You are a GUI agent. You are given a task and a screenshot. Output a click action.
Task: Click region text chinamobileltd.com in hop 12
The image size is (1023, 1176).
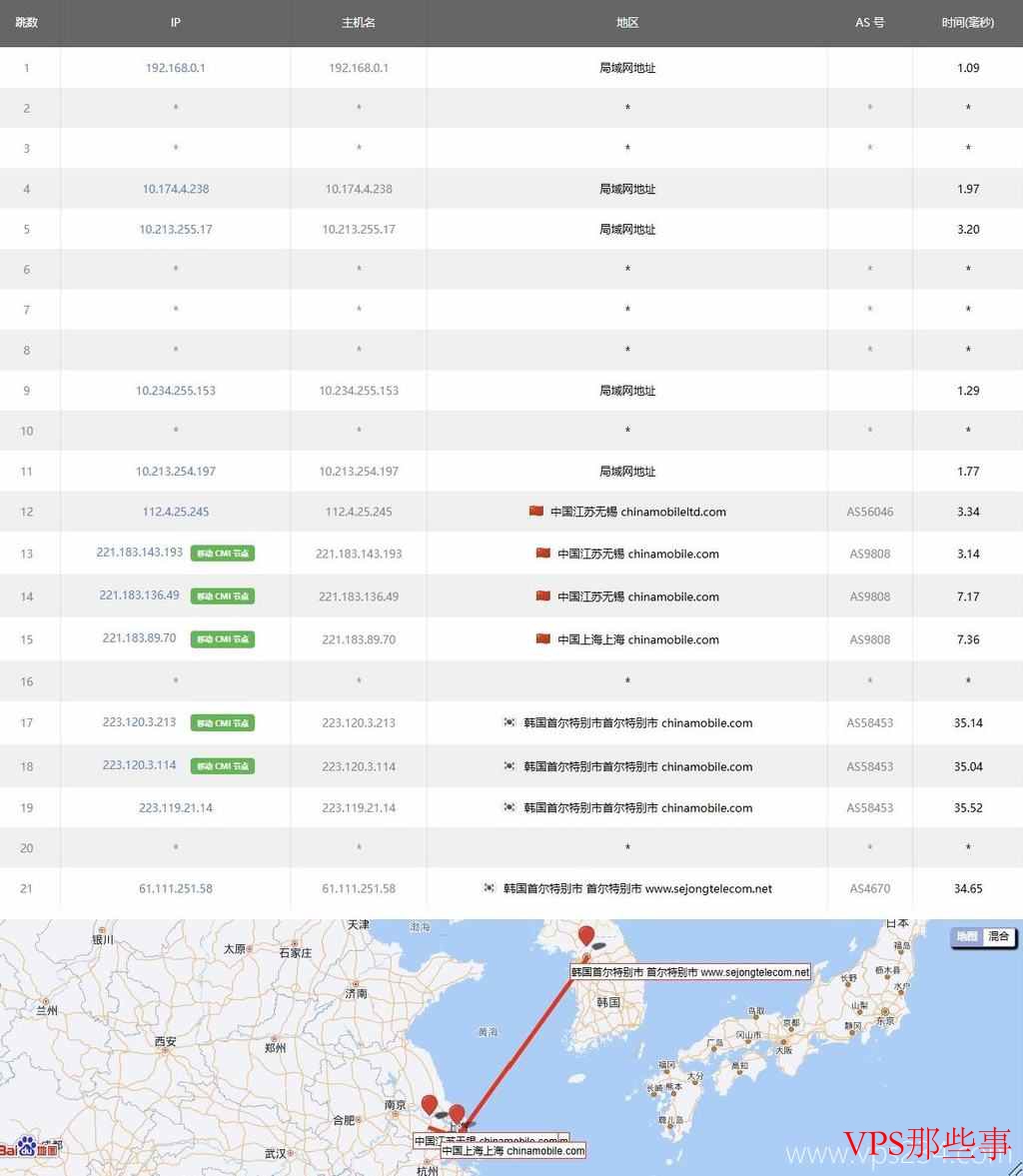tap(673, 512)
